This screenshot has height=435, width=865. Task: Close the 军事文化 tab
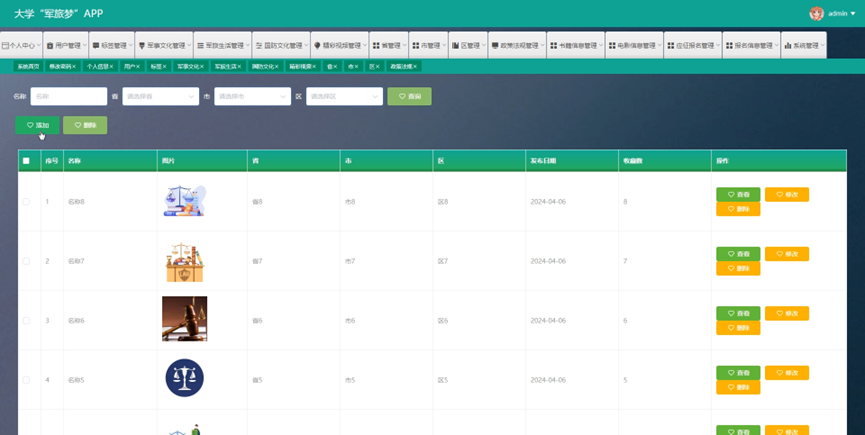tap(201, 66)
